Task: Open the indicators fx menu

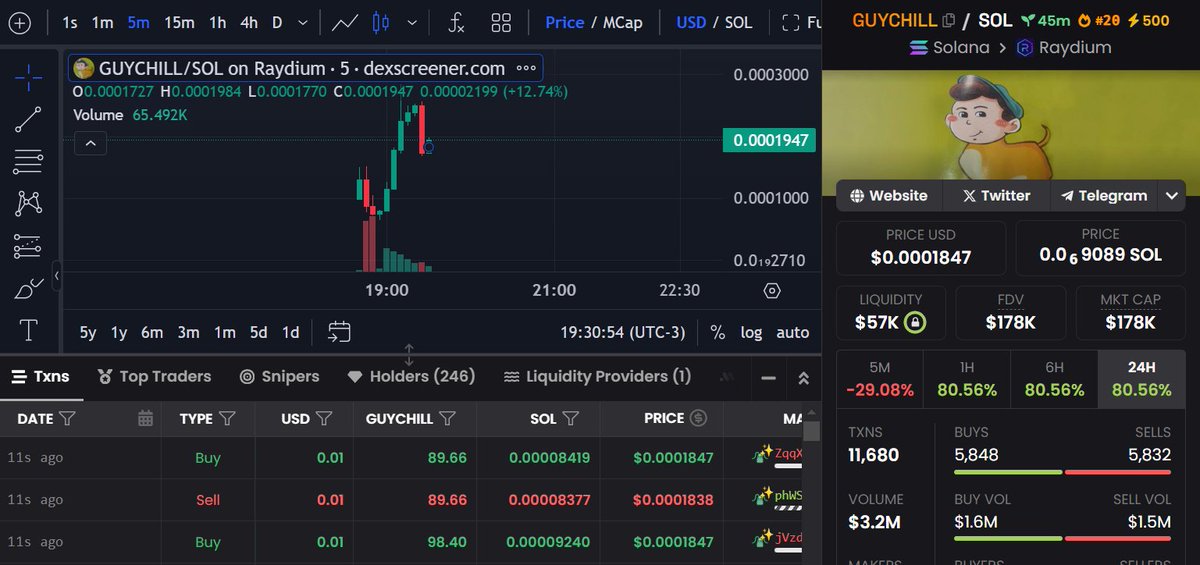Action: coord(456,22)
